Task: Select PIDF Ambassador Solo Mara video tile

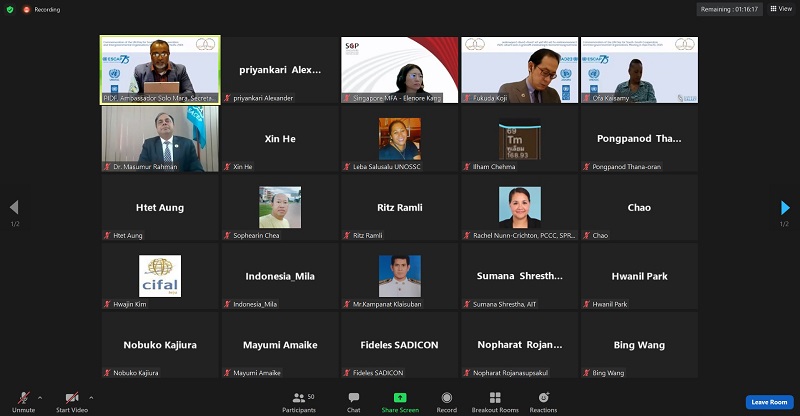Action: tap(160, 70)
